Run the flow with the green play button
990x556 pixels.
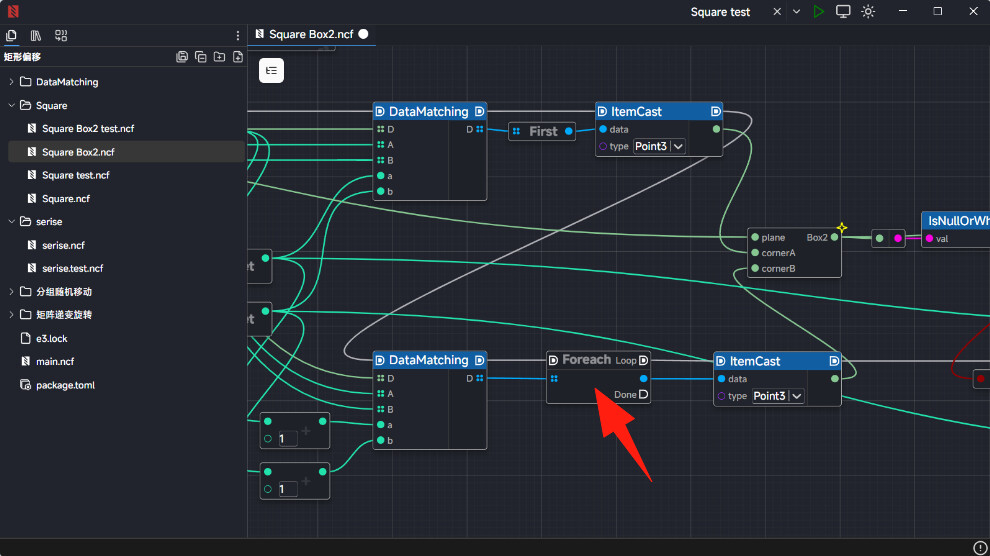pos(819,11)
